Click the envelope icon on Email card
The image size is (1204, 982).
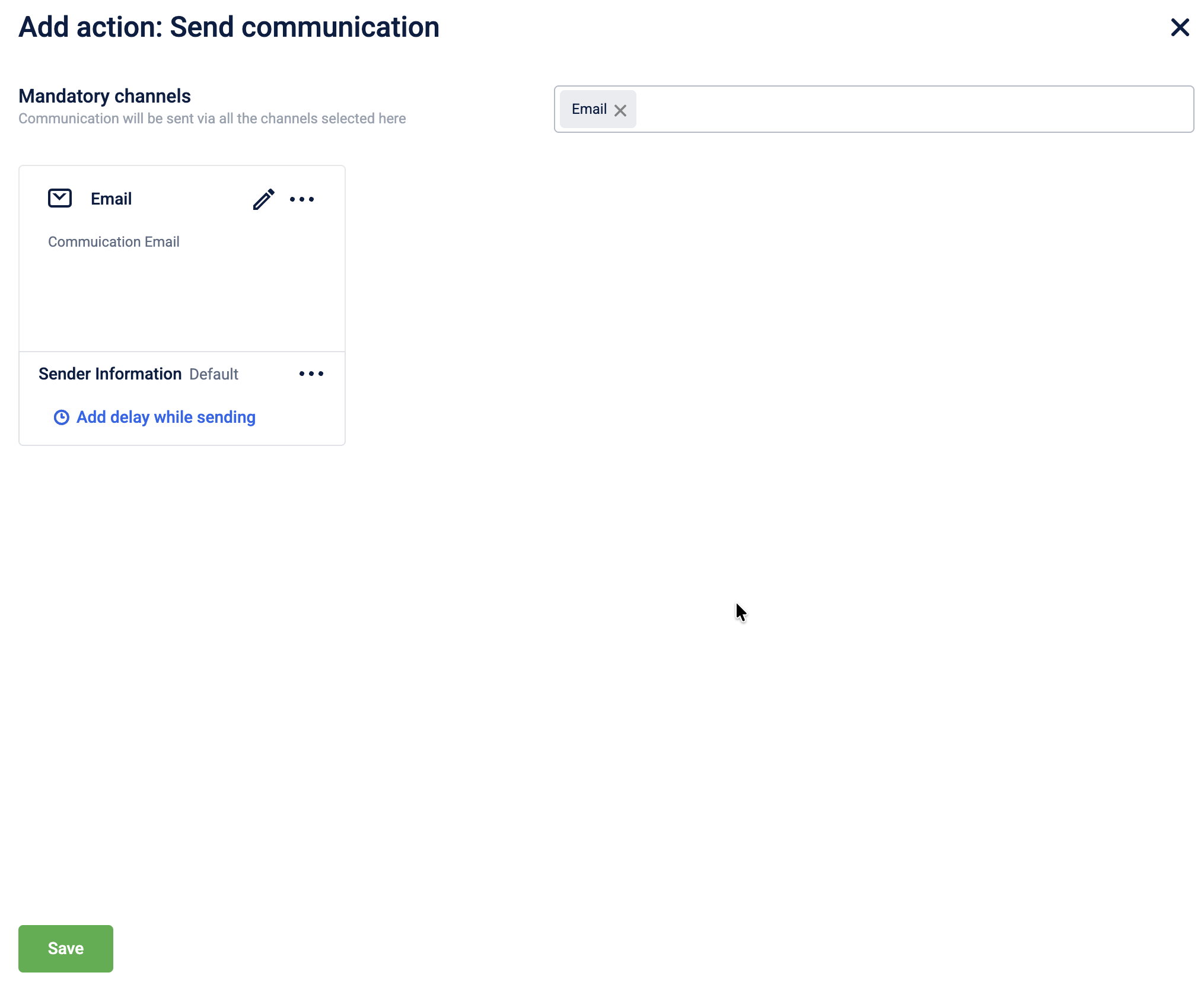click(60, 198)
